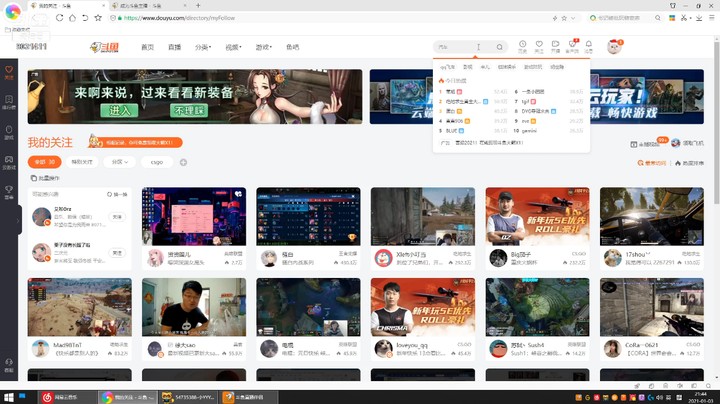Open the 鱼吧 nav item

[292, 47]
